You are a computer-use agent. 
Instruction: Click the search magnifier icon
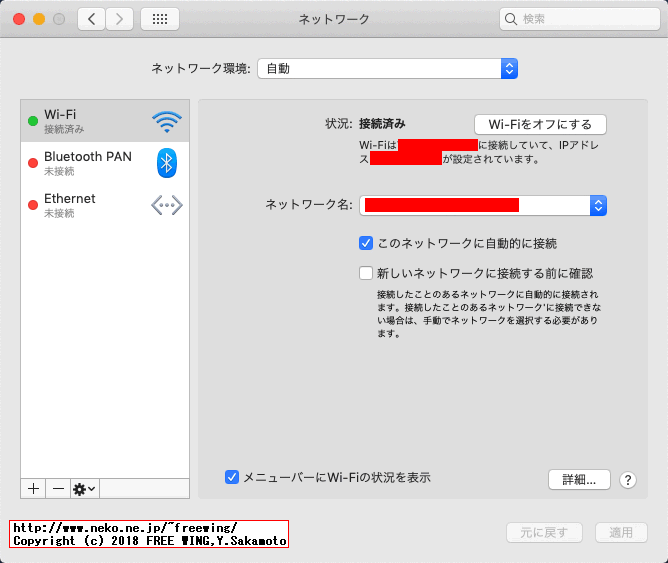coord(510,19)
